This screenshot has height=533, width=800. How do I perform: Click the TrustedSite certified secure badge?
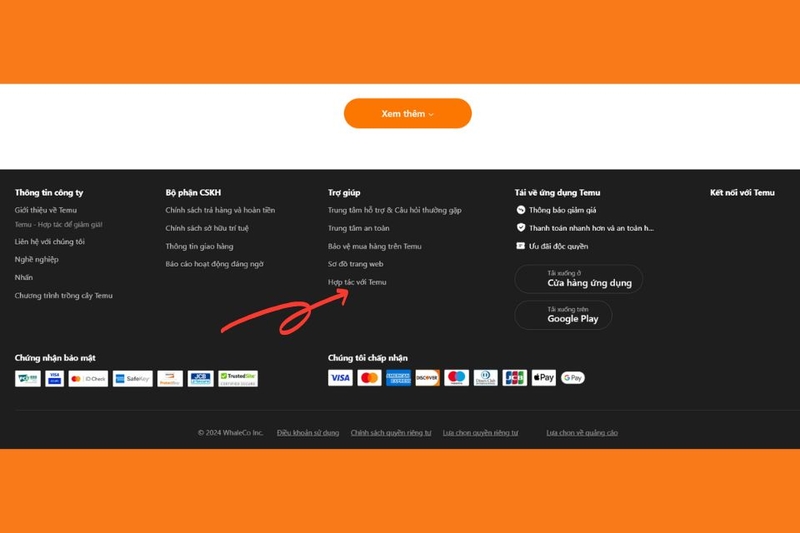pyautogui.click(x=238, y=378)
